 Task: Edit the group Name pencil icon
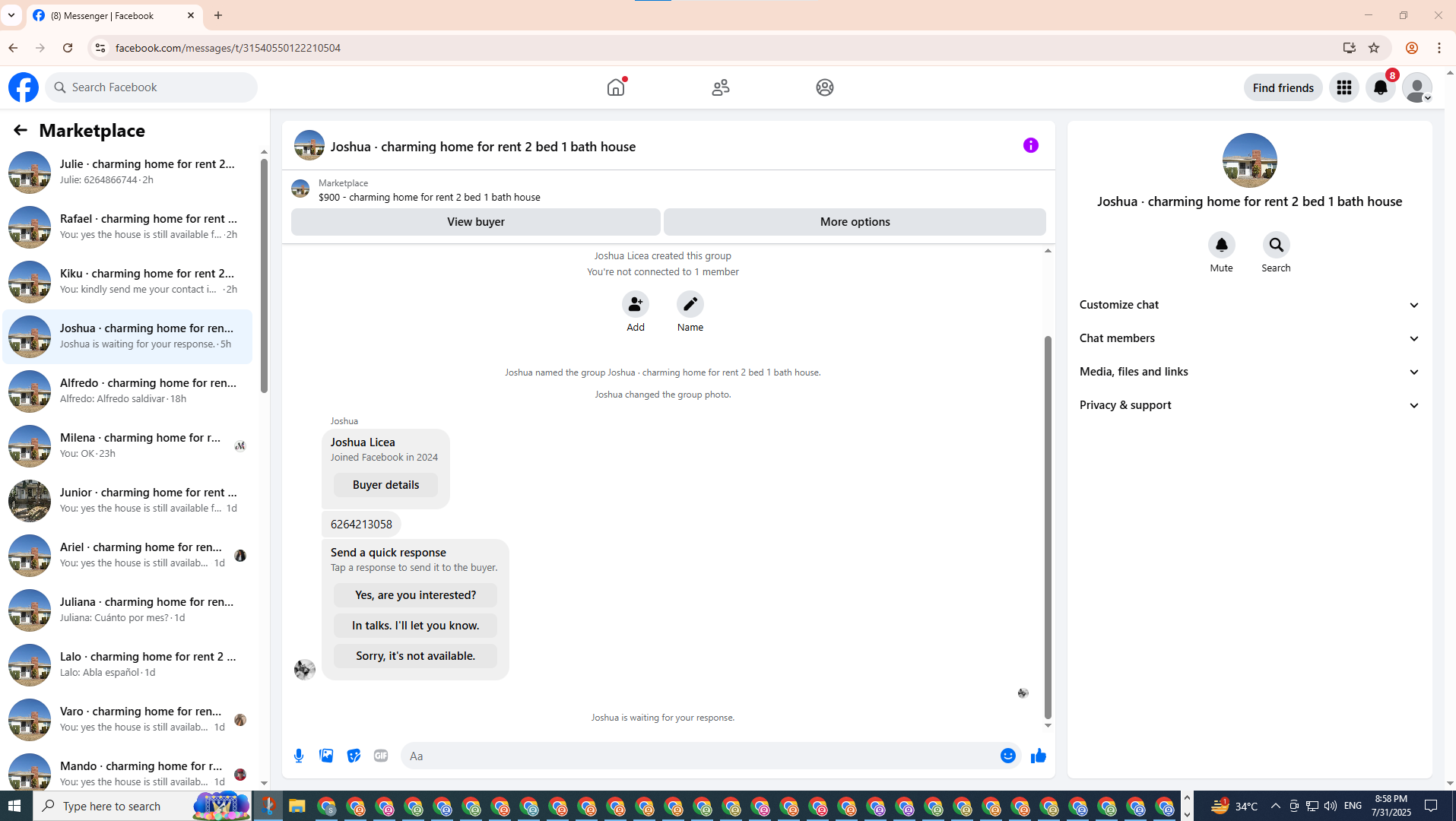[x=690, y=304]
